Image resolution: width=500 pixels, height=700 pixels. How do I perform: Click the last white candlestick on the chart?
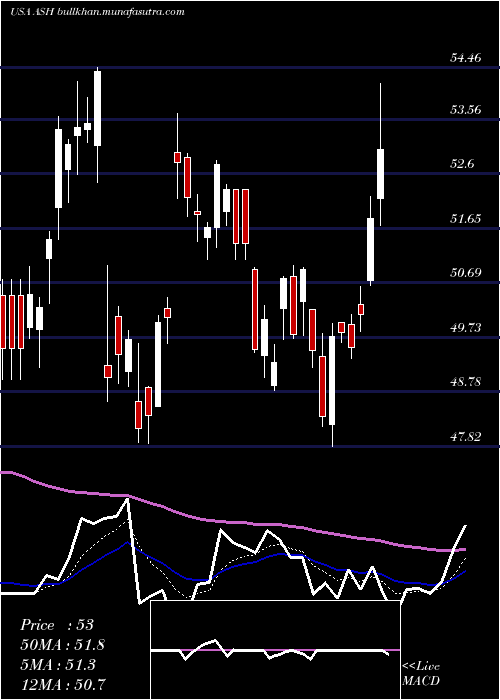(380, 174)
